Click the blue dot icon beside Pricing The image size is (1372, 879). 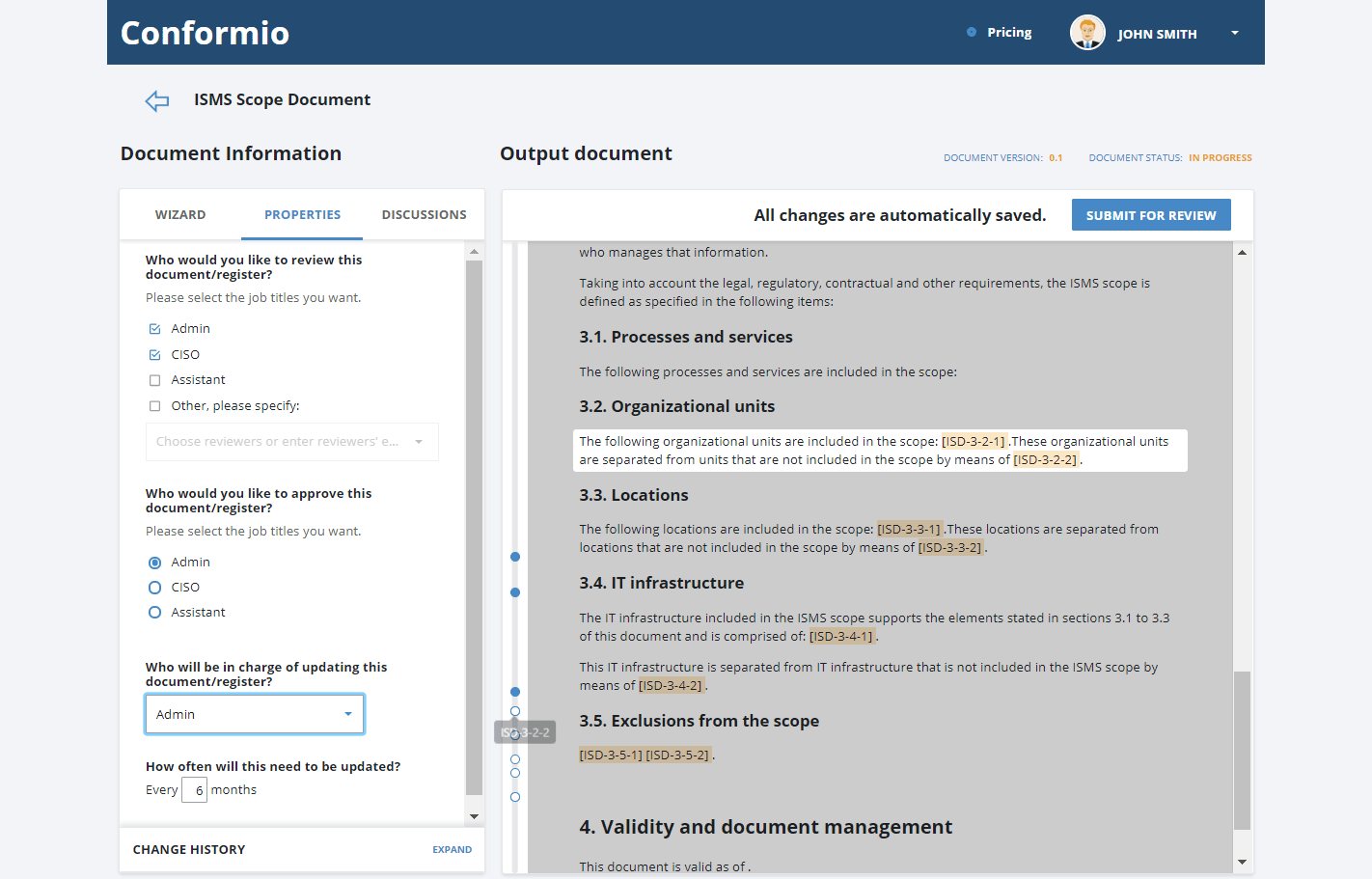pos(972,32)
